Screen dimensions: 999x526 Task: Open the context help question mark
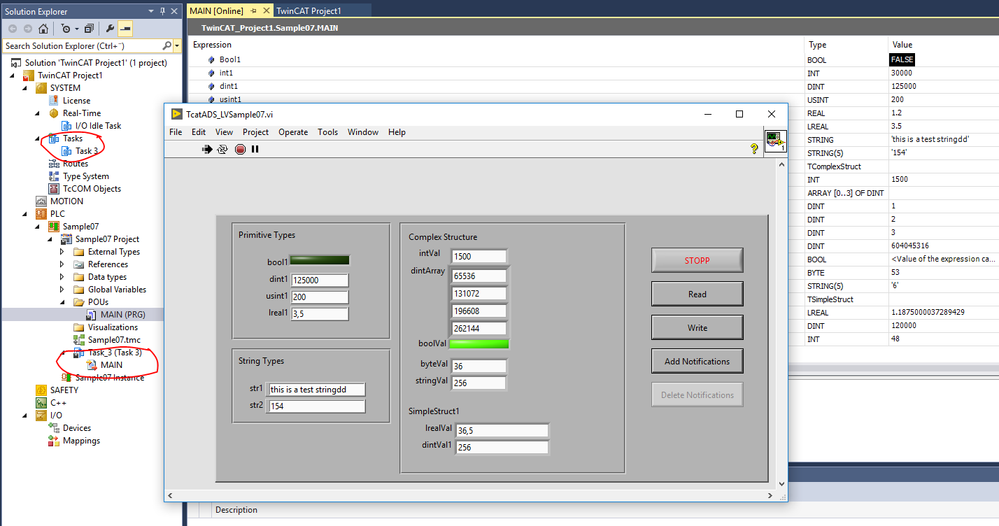[754, 149]
